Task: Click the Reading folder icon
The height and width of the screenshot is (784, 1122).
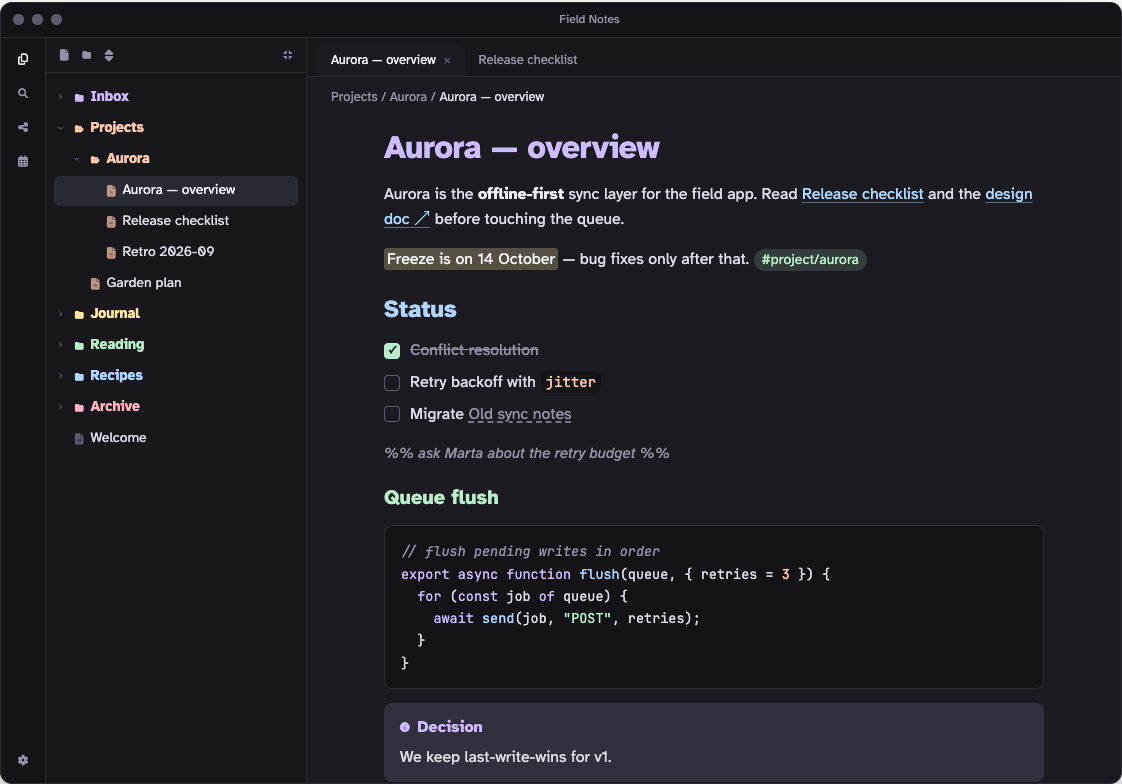Action: pyautogui.click(x=79, y=346)
